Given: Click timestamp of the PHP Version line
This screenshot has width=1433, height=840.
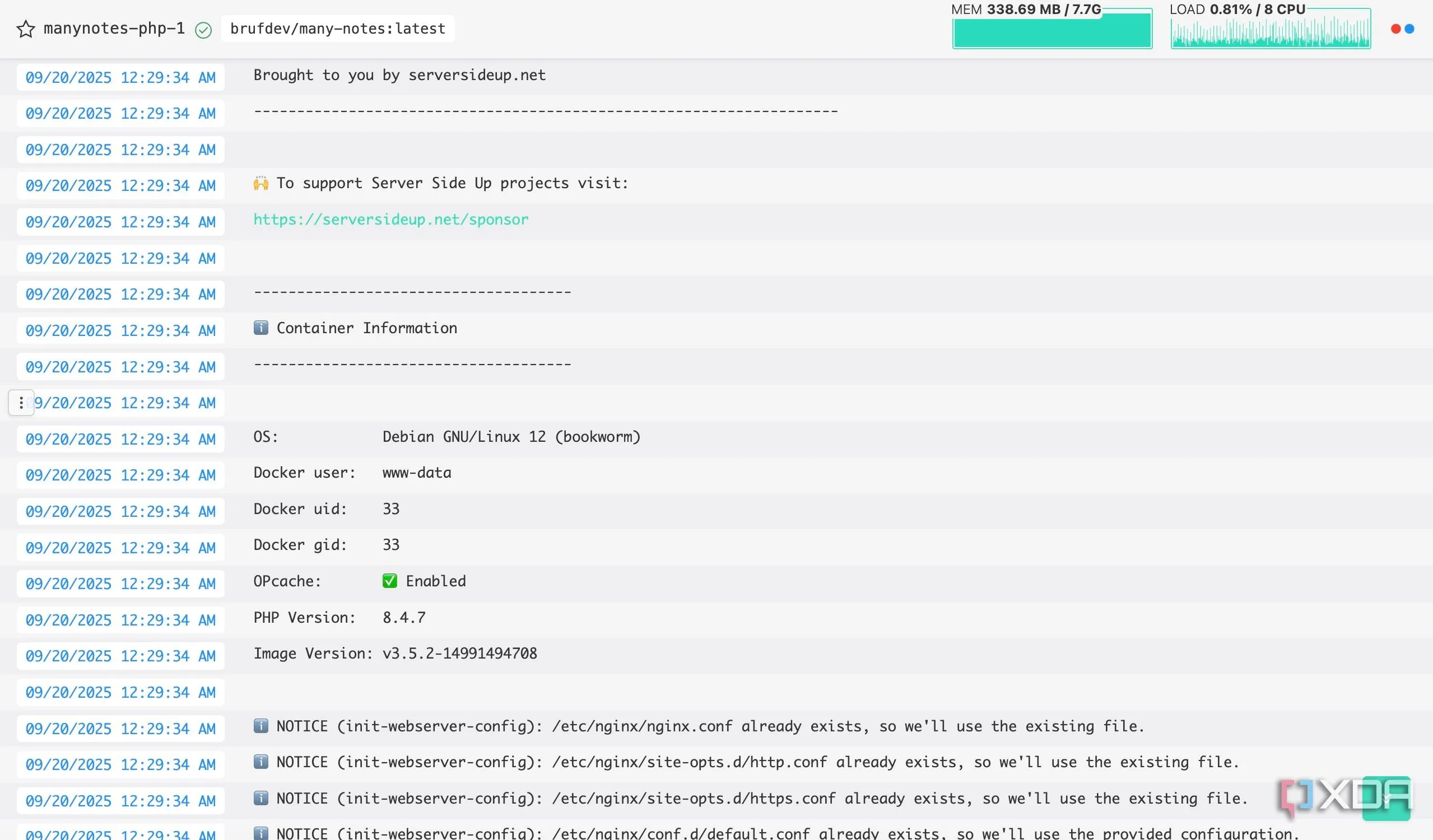Looking at the screenshot, I should point(120,619).
